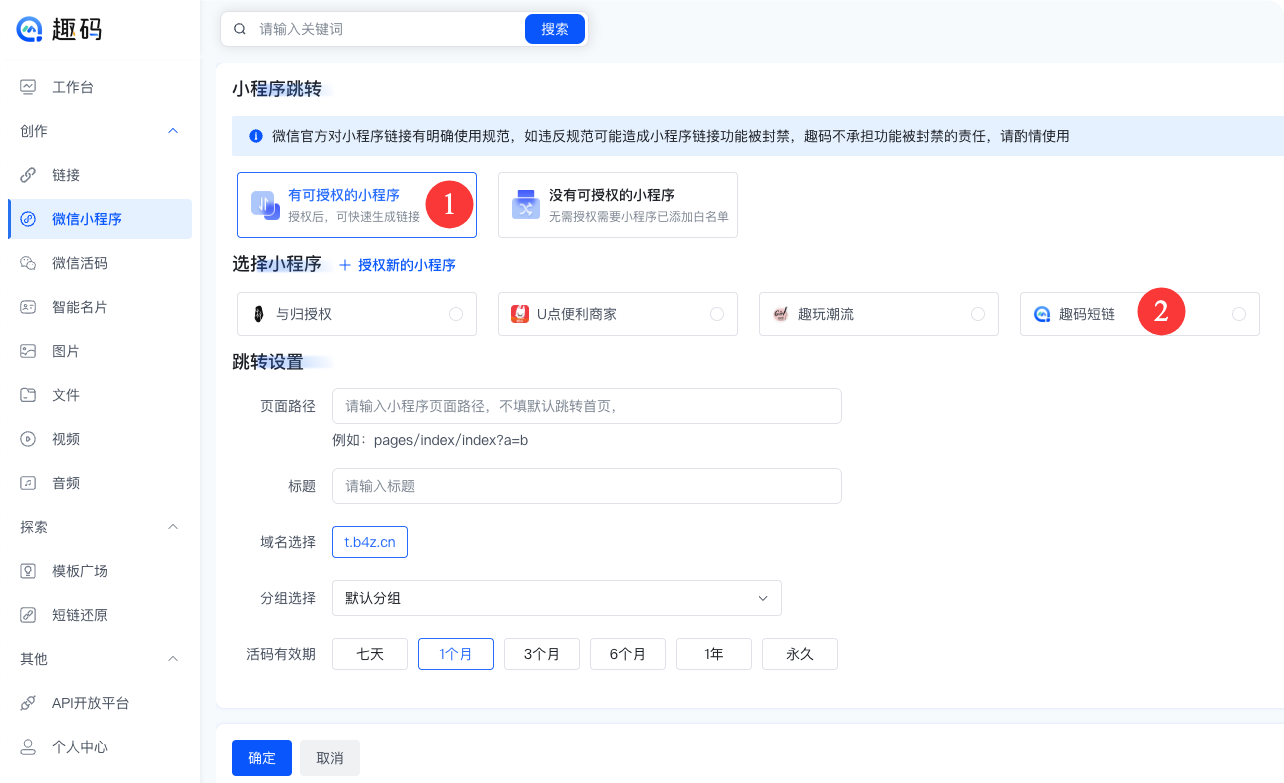Open the 分组选择 dropdown

tap(556, 597)
